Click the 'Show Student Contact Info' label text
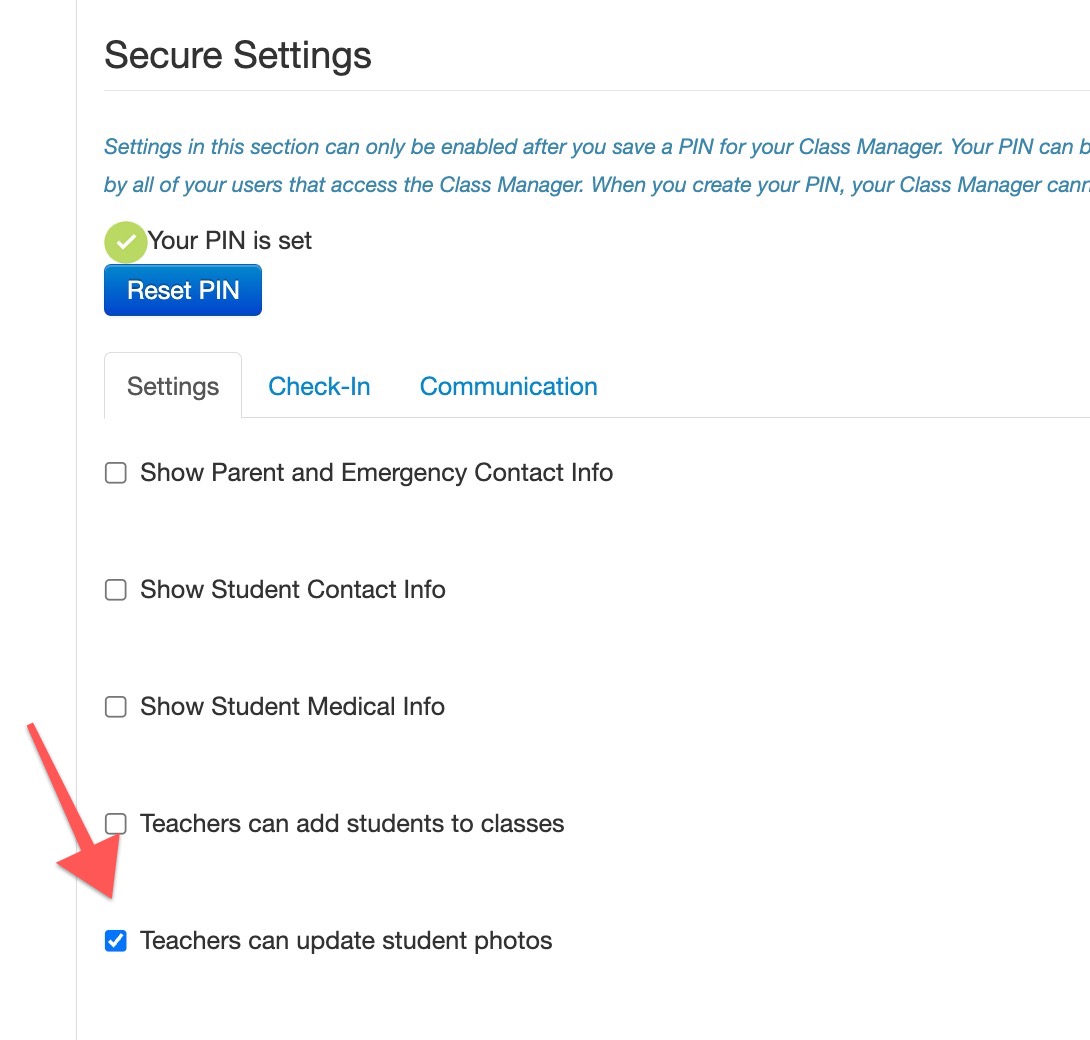The width and height of the screenshot is (1090, 1040). (x=293, y=590)
